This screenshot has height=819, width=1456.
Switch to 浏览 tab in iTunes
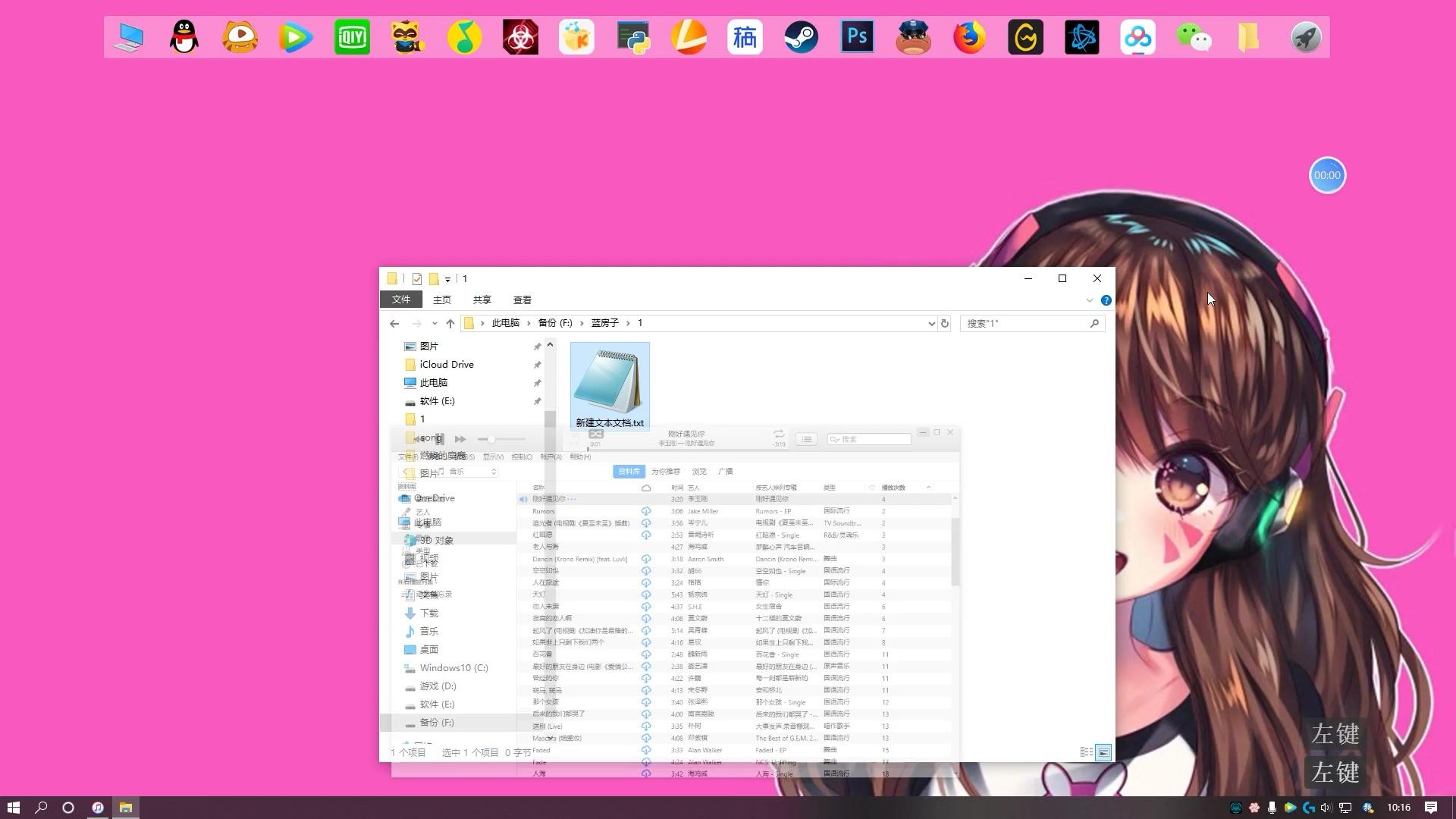699,472
